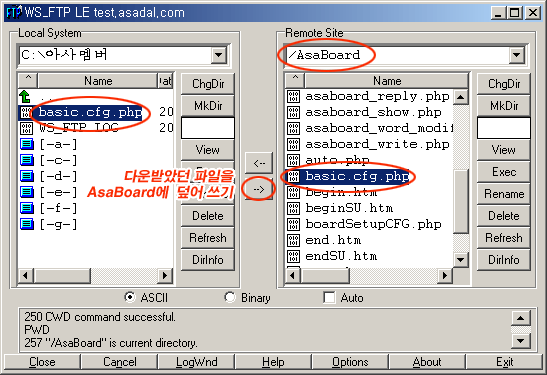Click icon beside beginSU.htm
This screenshot has width=547, height=375.
click(293, 208)
